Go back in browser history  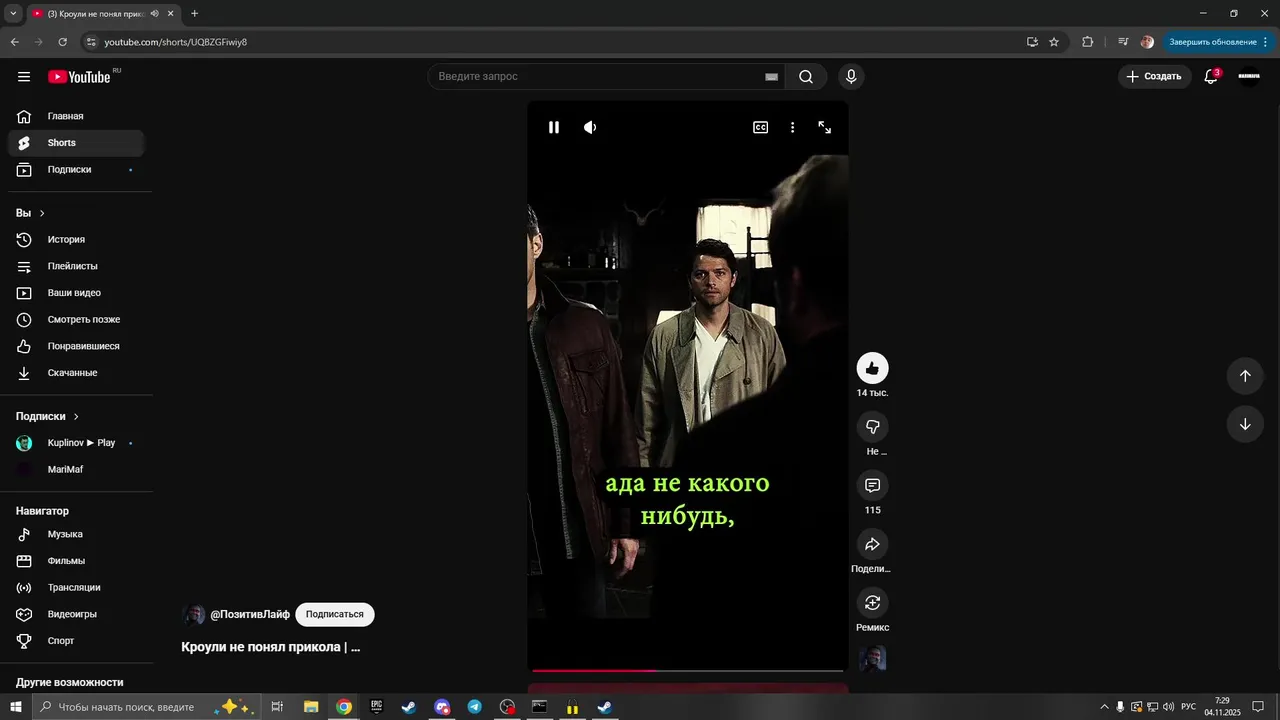(x=14, y=42)
